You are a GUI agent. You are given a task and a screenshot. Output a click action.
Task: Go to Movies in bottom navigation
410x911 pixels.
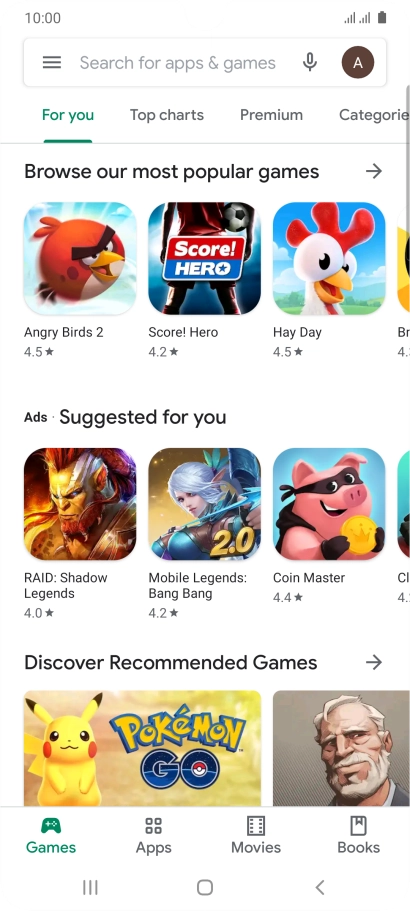[256, 835]
